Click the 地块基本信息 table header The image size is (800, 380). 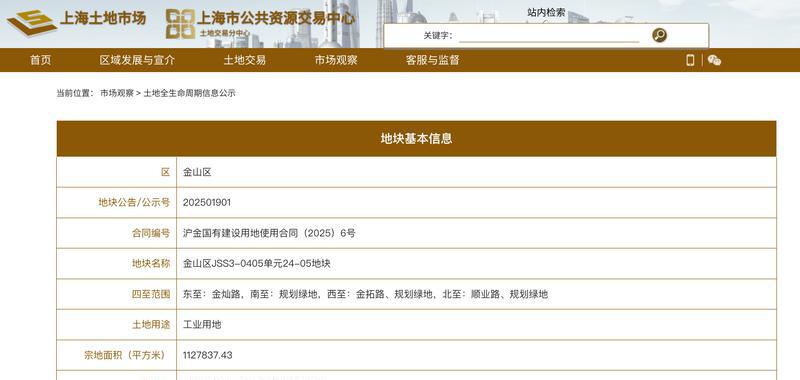416,139
